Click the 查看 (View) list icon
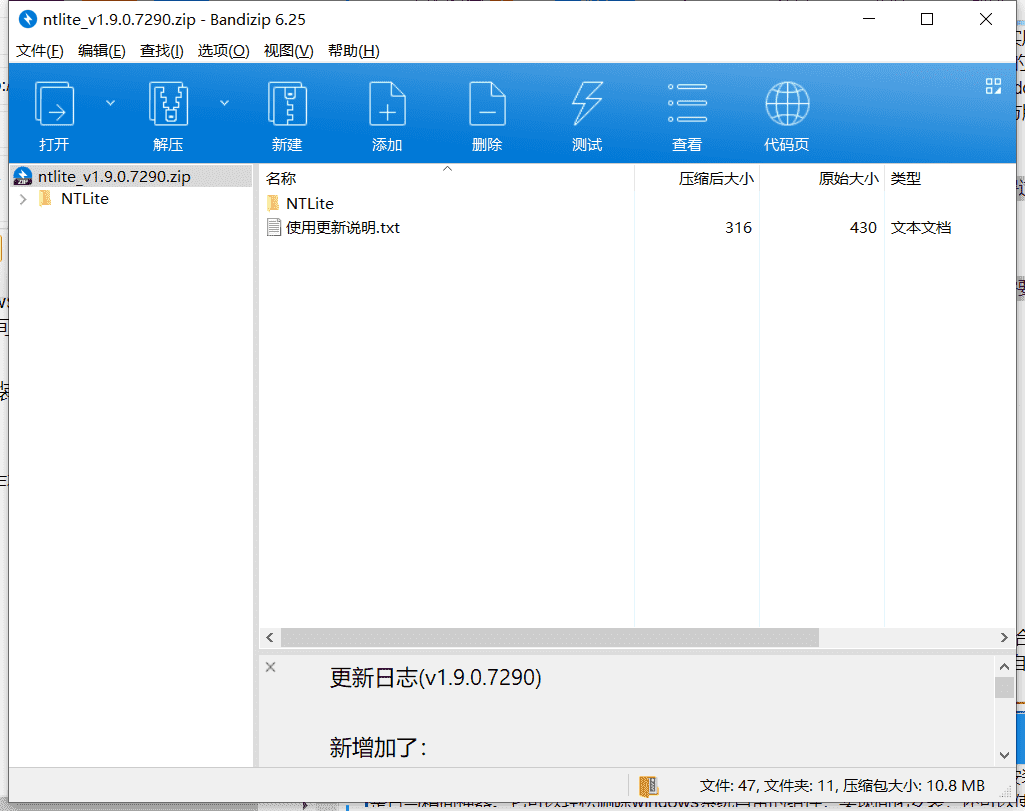Screen dimensions: 1025x811 [687, 103]
